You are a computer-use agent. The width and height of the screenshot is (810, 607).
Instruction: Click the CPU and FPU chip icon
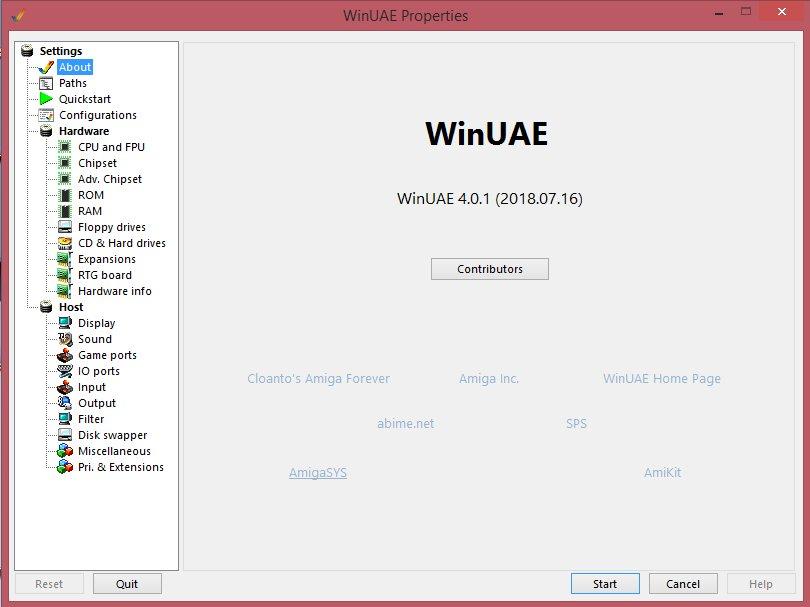pos(65,147)
